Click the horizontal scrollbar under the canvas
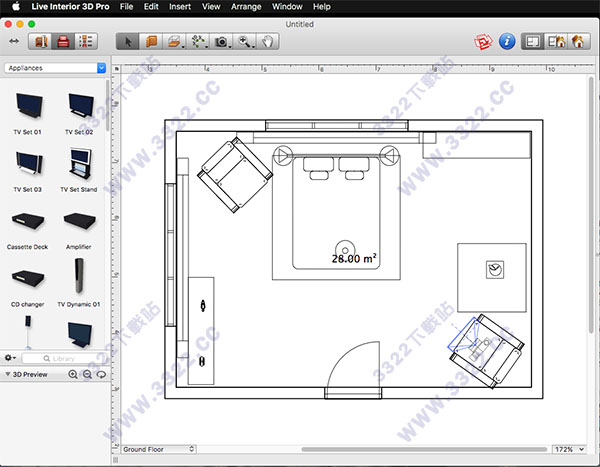Image resolution: width=600 pixels, height=467 pixels. [x=424, y=449]
